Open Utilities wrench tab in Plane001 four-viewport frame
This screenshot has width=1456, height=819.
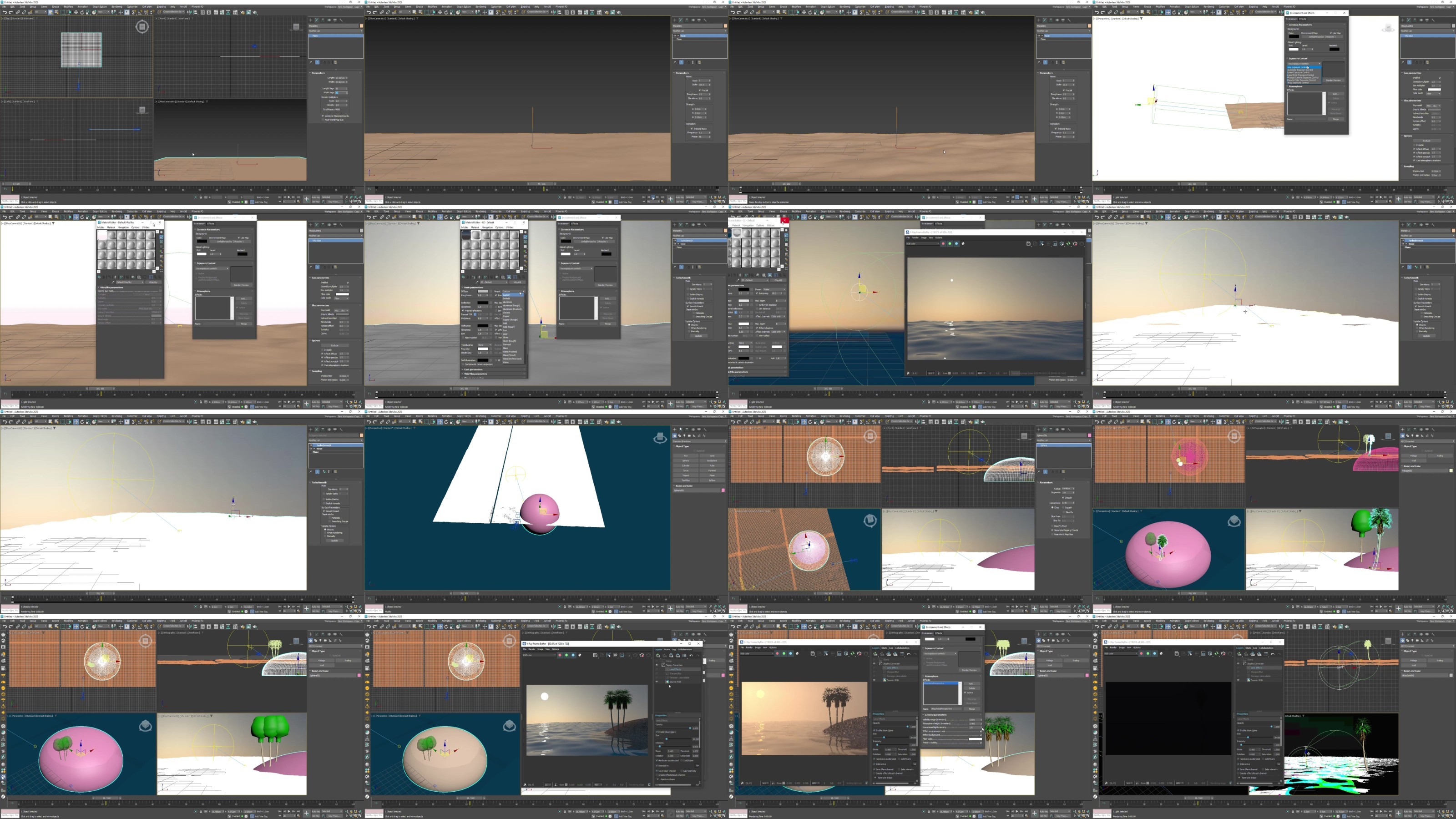[341, 20]
